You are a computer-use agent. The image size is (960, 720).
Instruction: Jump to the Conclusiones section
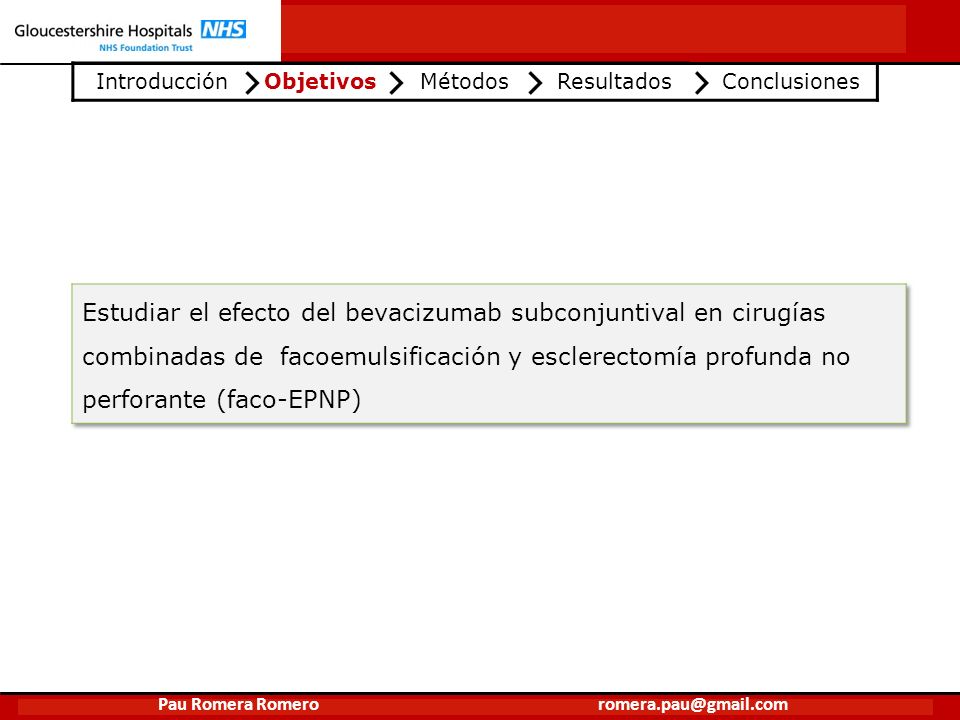click(x=790, y=81)
